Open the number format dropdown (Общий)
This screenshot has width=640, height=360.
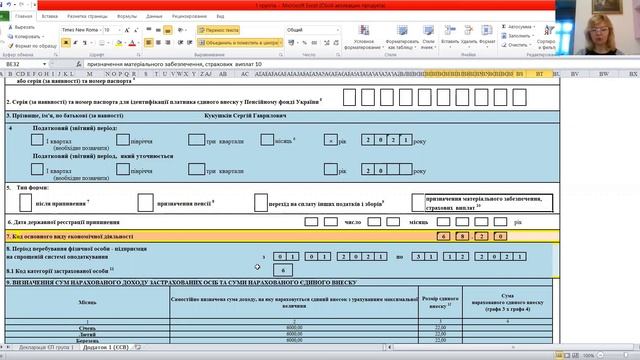click(338, 30)
